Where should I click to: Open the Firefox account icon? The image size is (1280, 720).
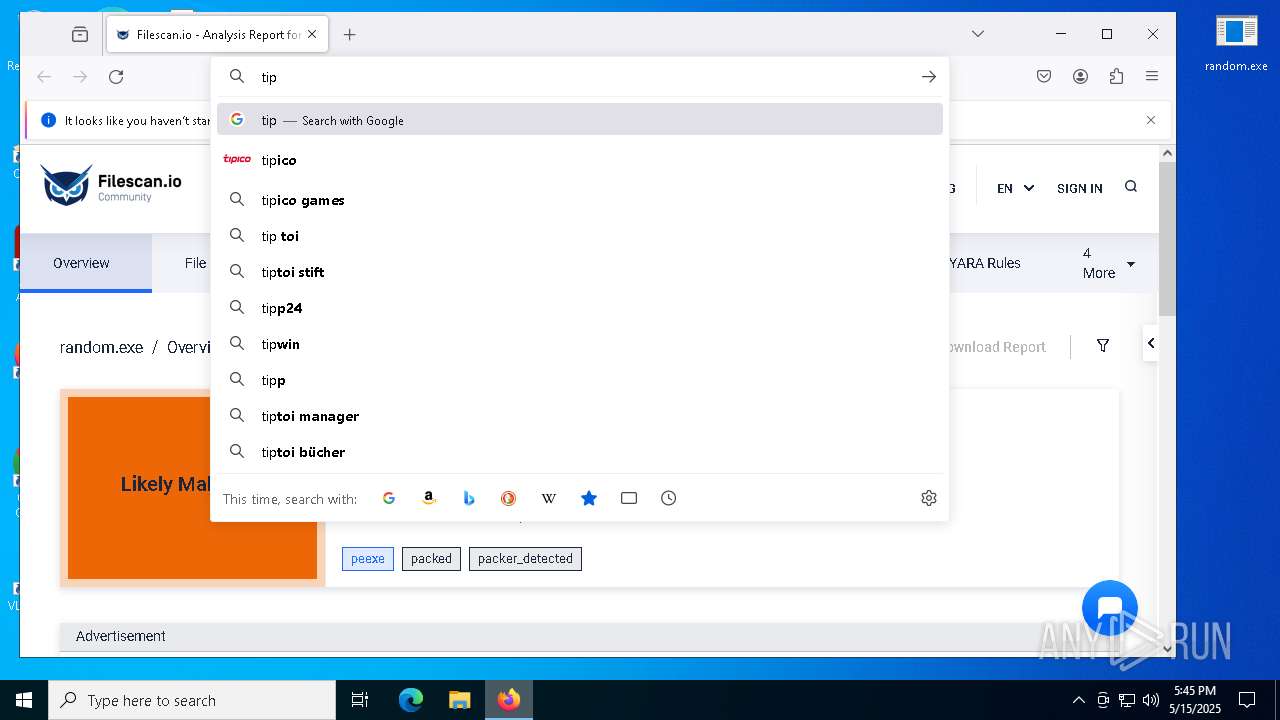click(x=1080, y=77)
